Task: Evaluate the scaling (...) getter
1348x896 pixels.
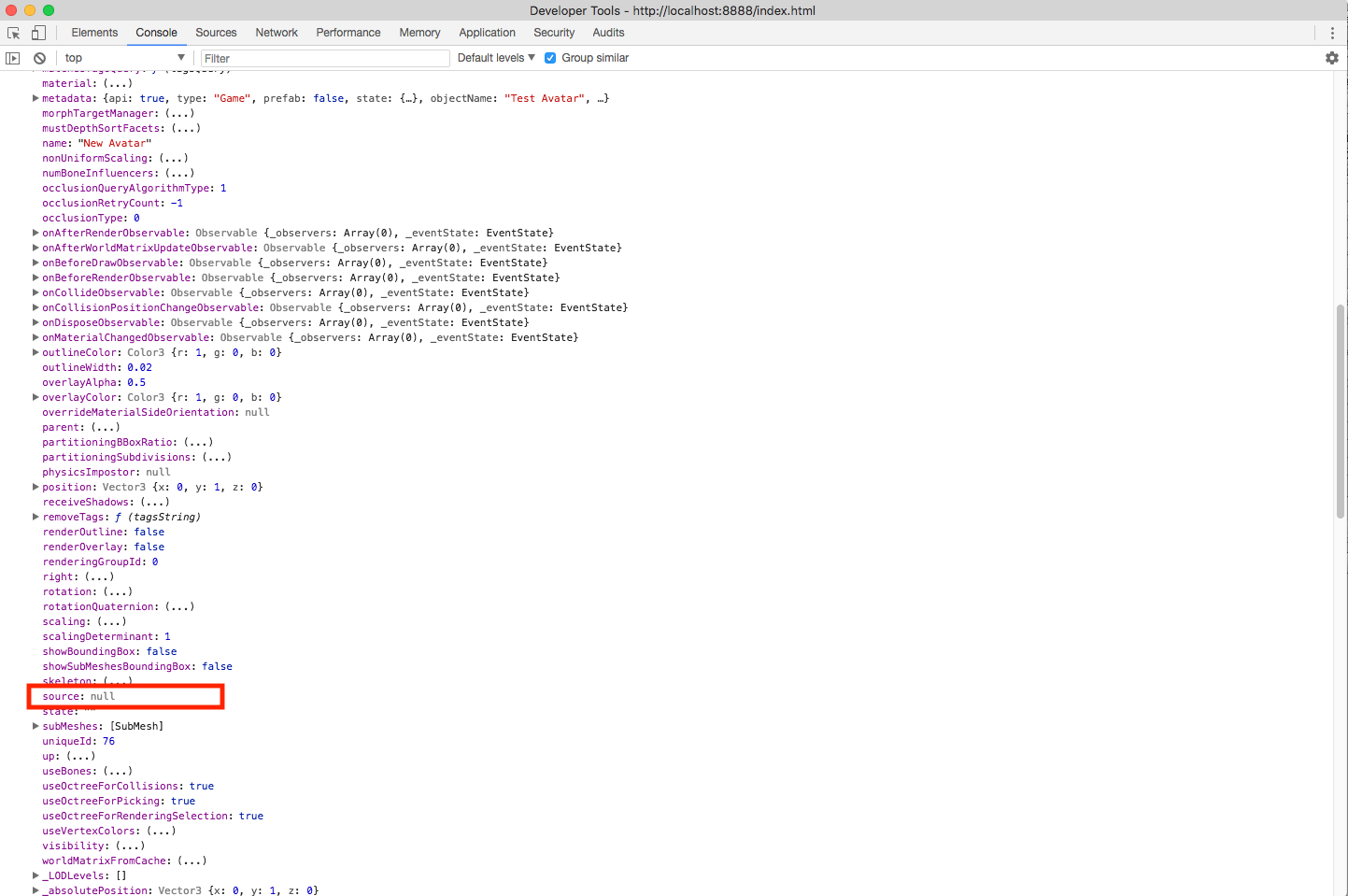Action: [x=111, y=621]
